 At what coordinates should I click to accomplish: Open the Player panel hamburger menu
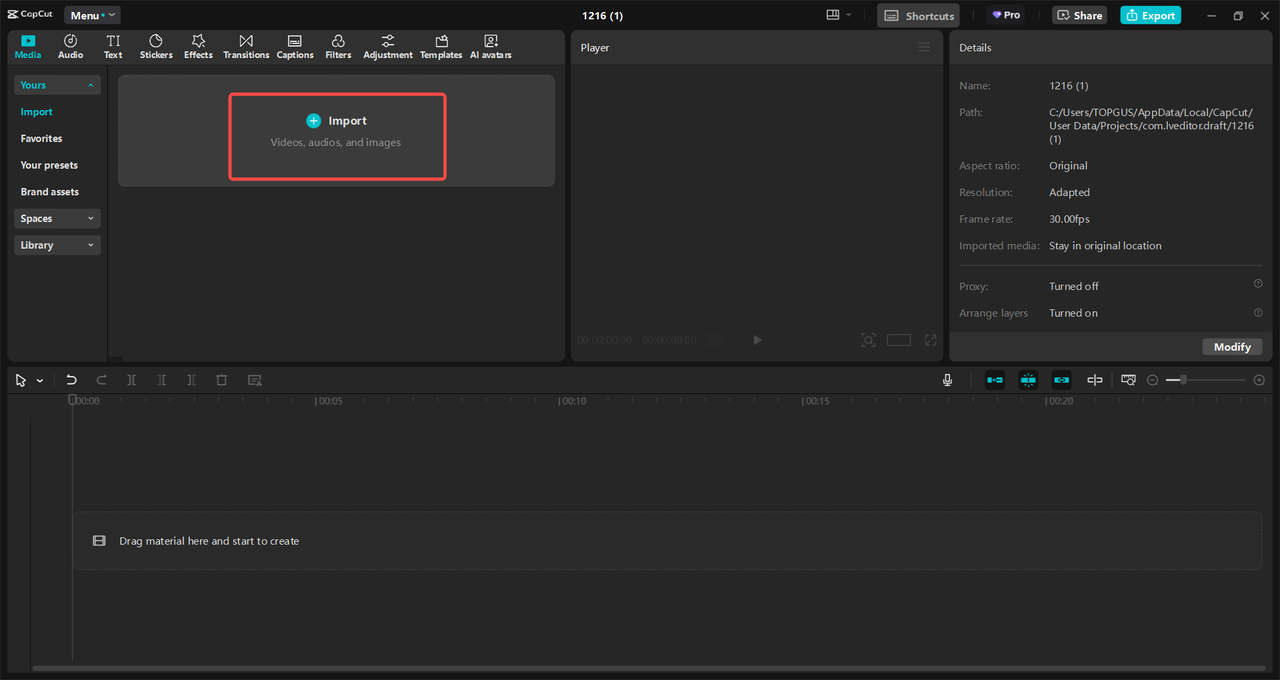(924, 47)
